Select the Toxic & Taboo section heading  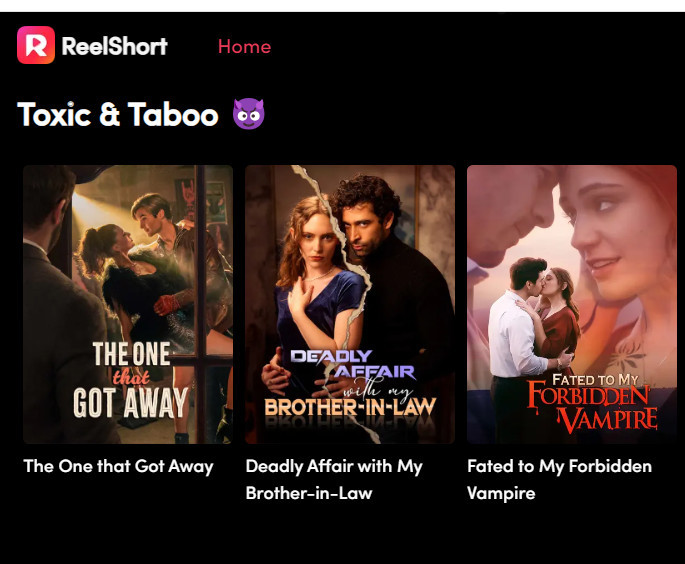pyautogui.click(x=118, y=114)
